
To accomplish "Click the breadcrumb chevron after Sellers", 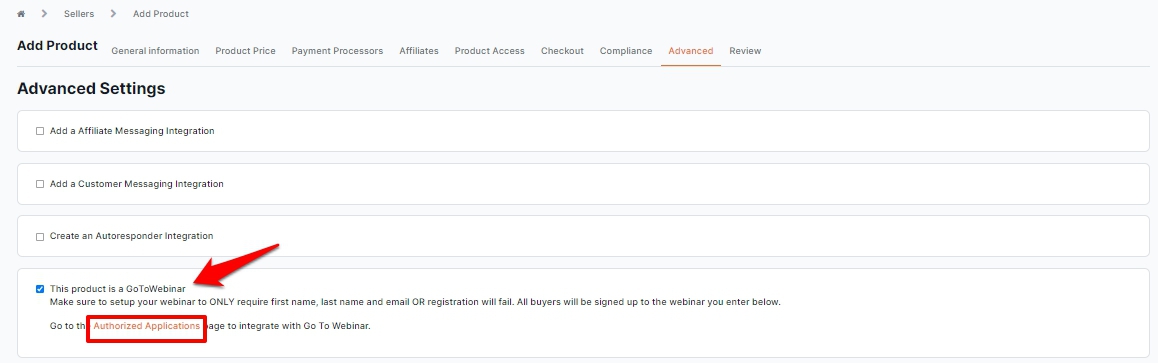I will point(113,14).
